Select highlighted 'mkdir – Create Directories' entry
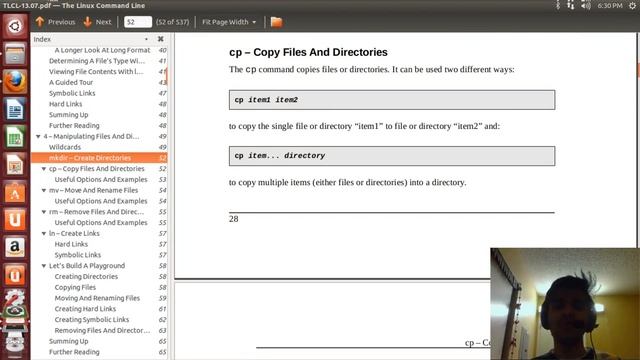The width and height of the screenshot is (640, 360). (99, 158)
